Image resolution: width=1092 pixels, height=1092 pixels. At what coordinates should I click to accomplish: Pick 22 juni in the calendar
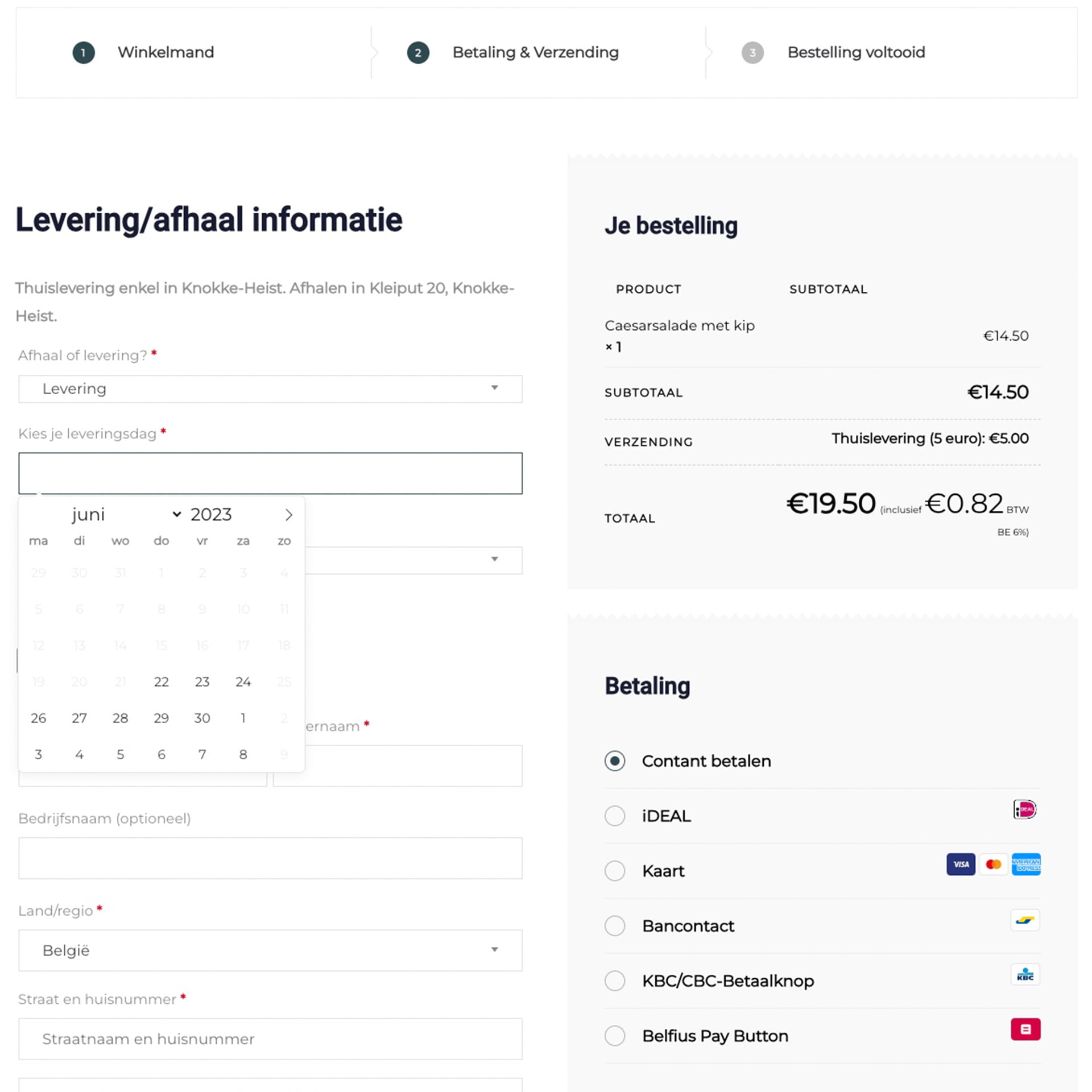(x=161, y=682)
